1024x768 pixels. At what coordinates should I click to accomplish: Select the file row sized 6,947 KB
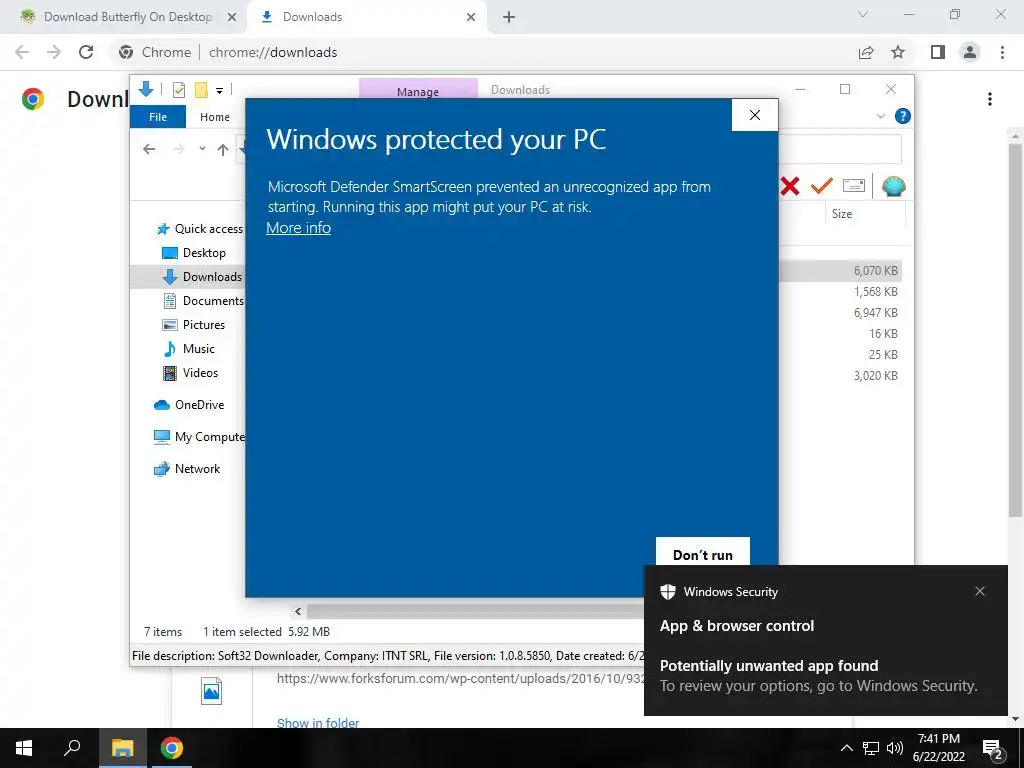click(840, 313)
